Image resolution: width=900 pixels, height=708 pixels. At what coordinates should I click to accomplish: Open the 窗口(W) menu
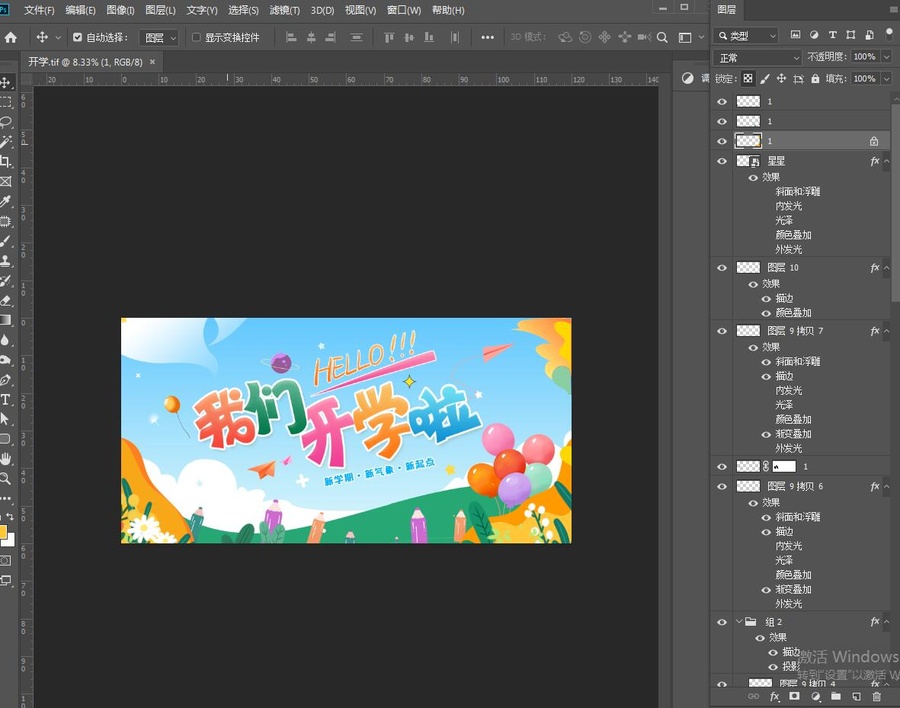click(404, 10)
